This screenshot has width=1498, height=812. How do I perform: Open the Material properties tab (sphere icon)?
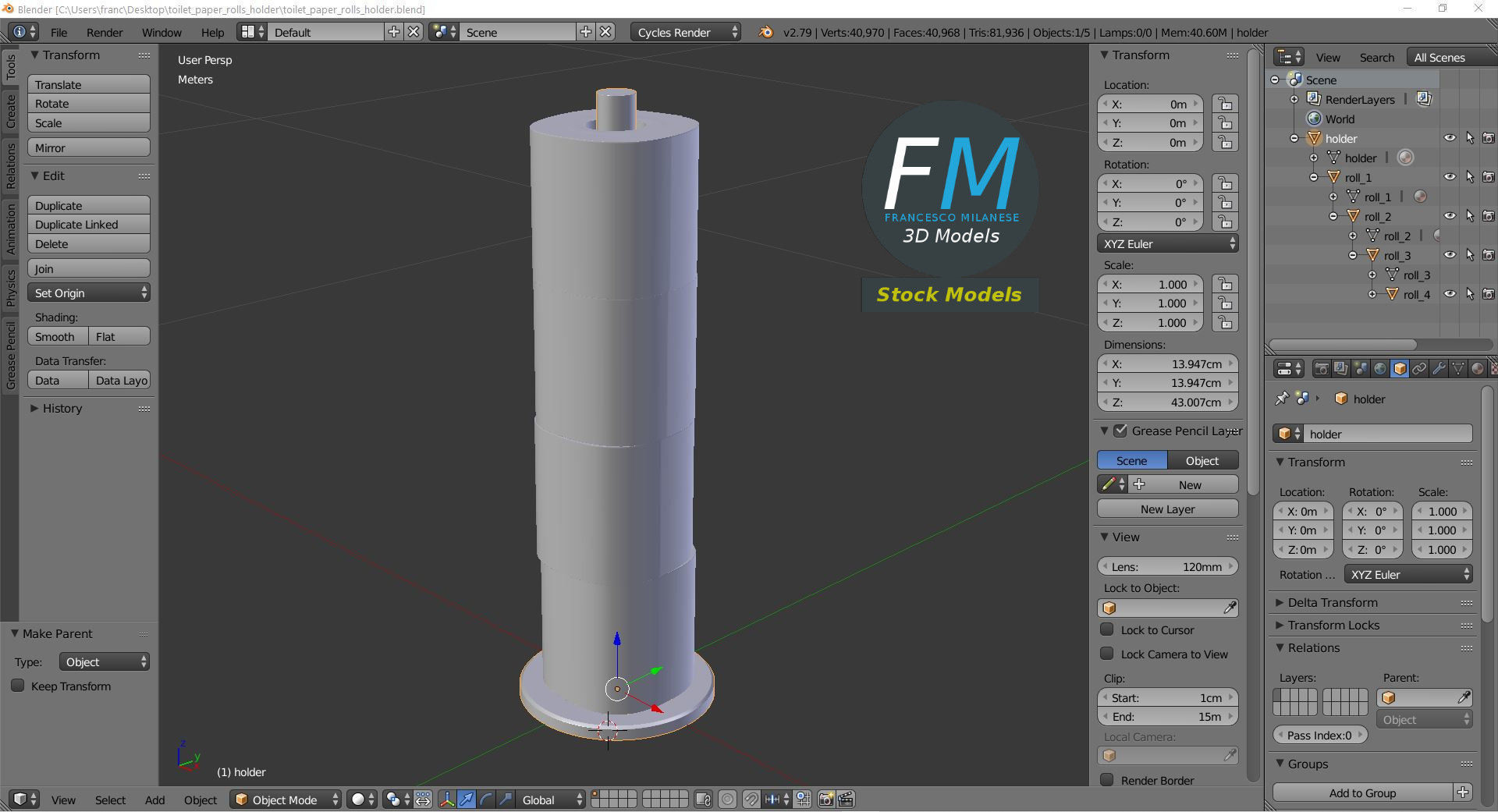coord(1478,369)
